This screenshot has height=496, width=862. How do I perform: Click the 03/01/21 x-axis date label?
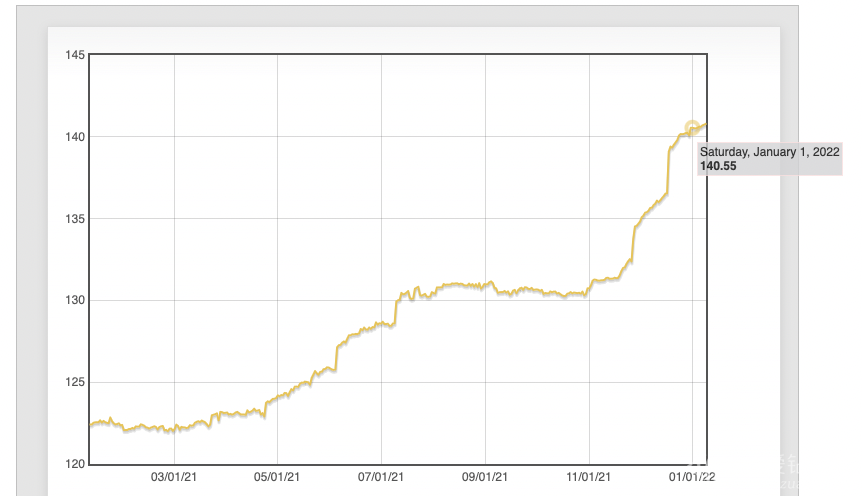pos(174,478)
